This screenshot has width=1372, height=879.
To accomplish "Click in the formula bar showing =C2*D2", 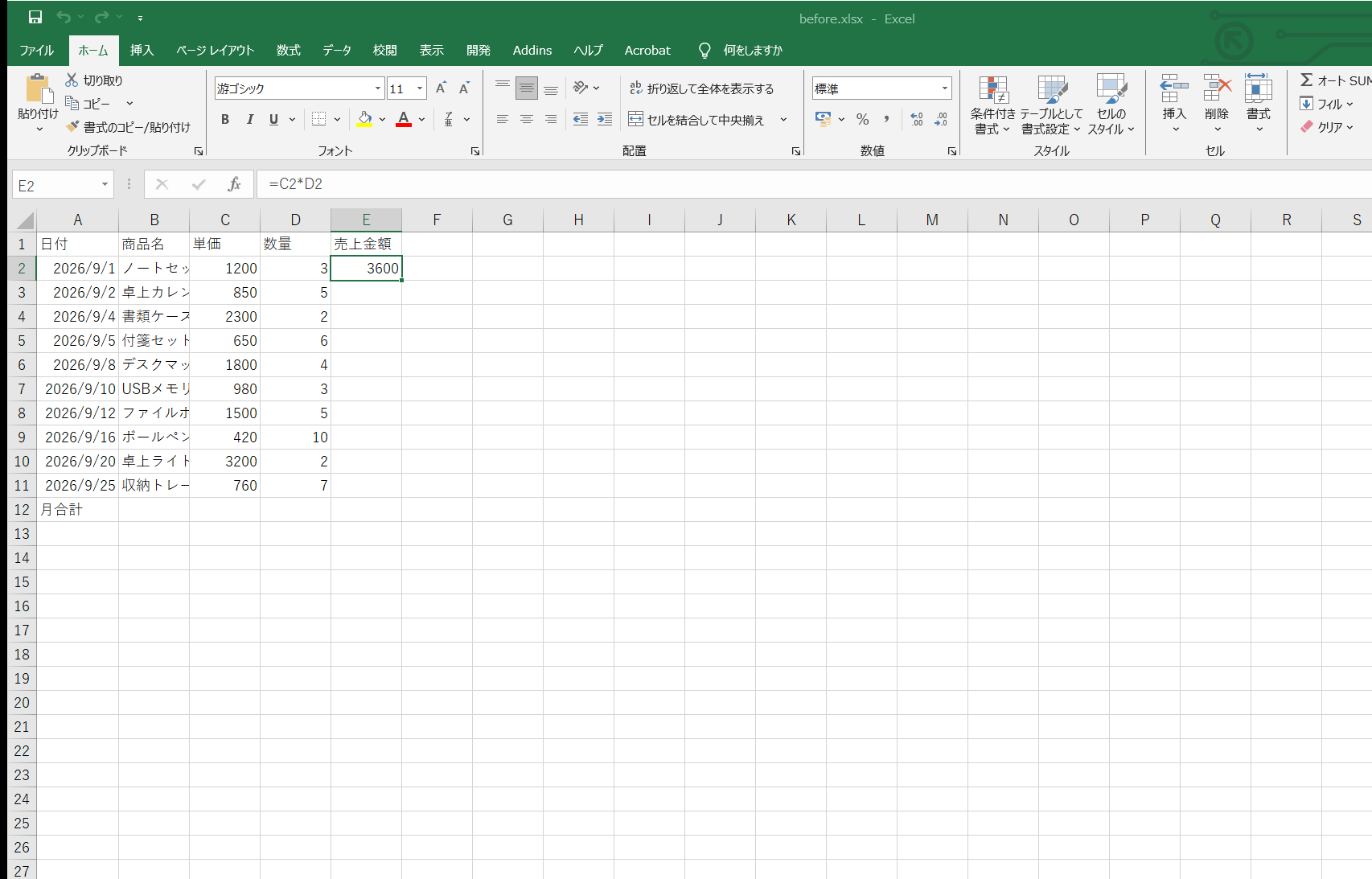I will click(x=812, y=184).
